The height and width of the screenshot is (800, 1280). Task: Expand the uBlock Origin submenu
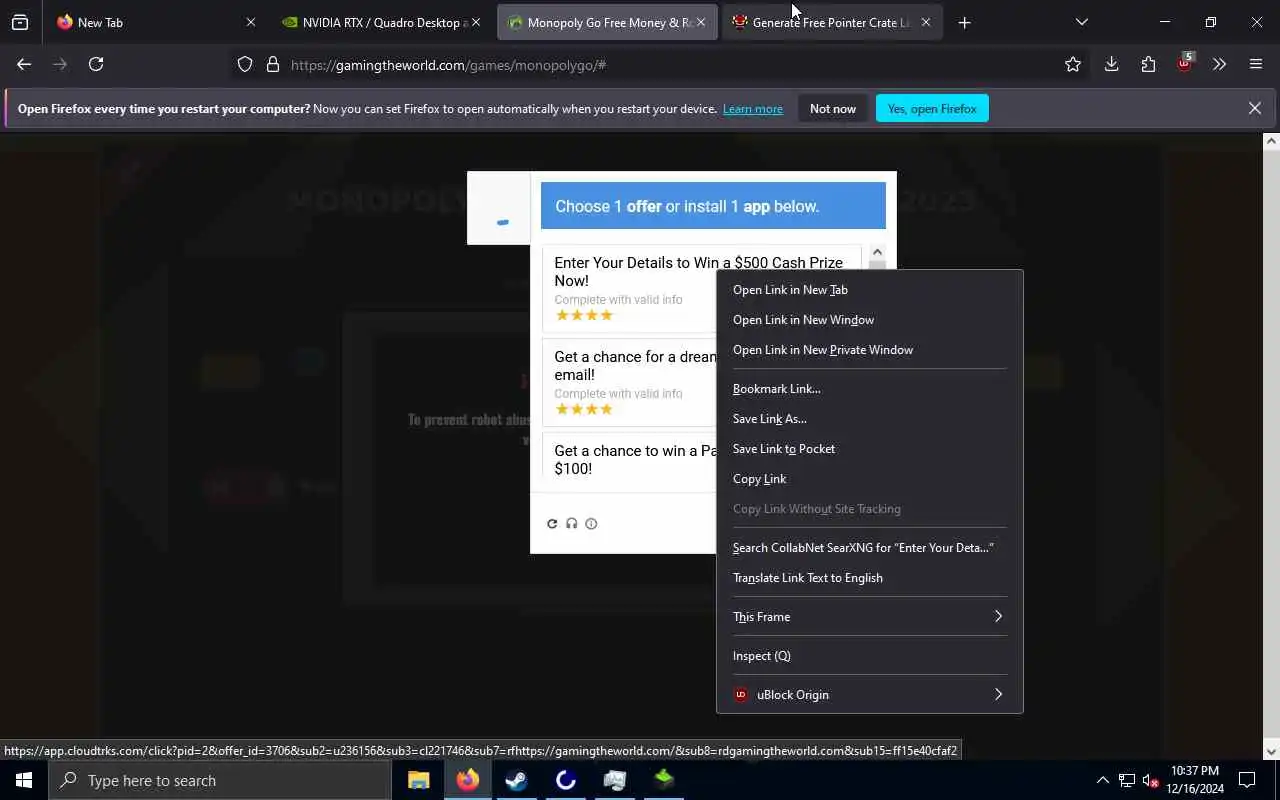click(869, 695)
